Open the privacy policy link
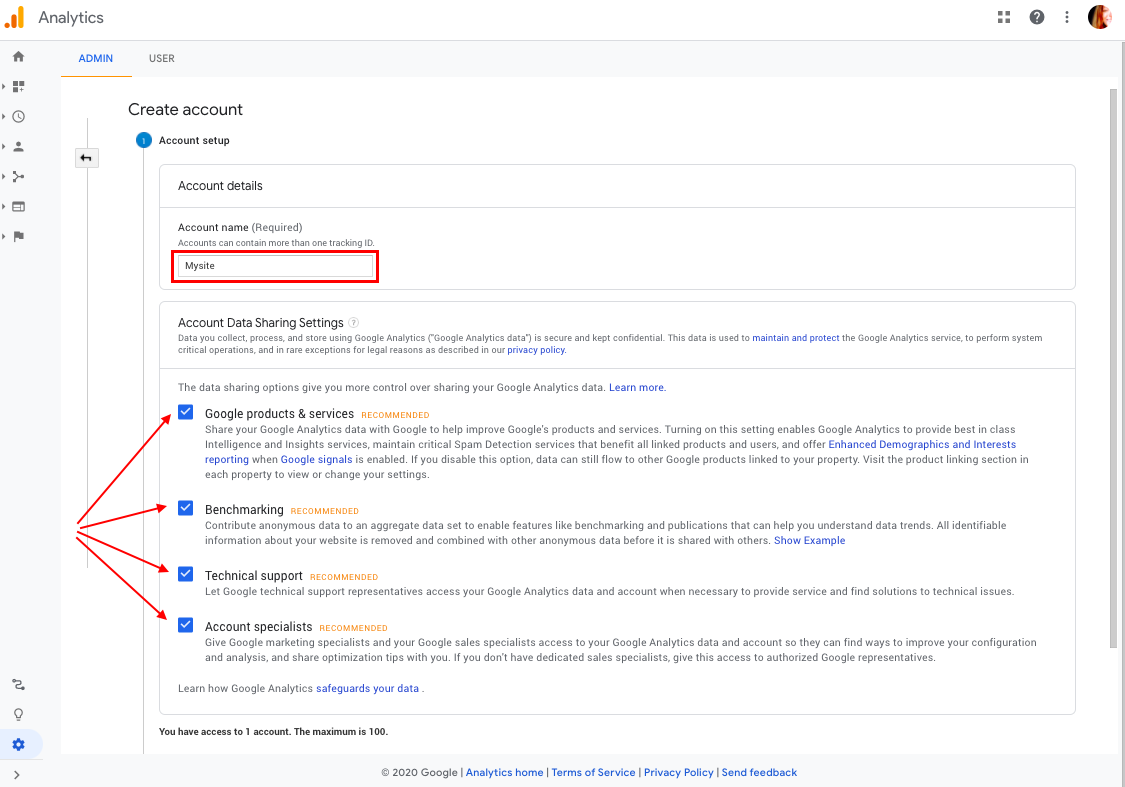Screen dimensions: 1125x787 point(536,350)
